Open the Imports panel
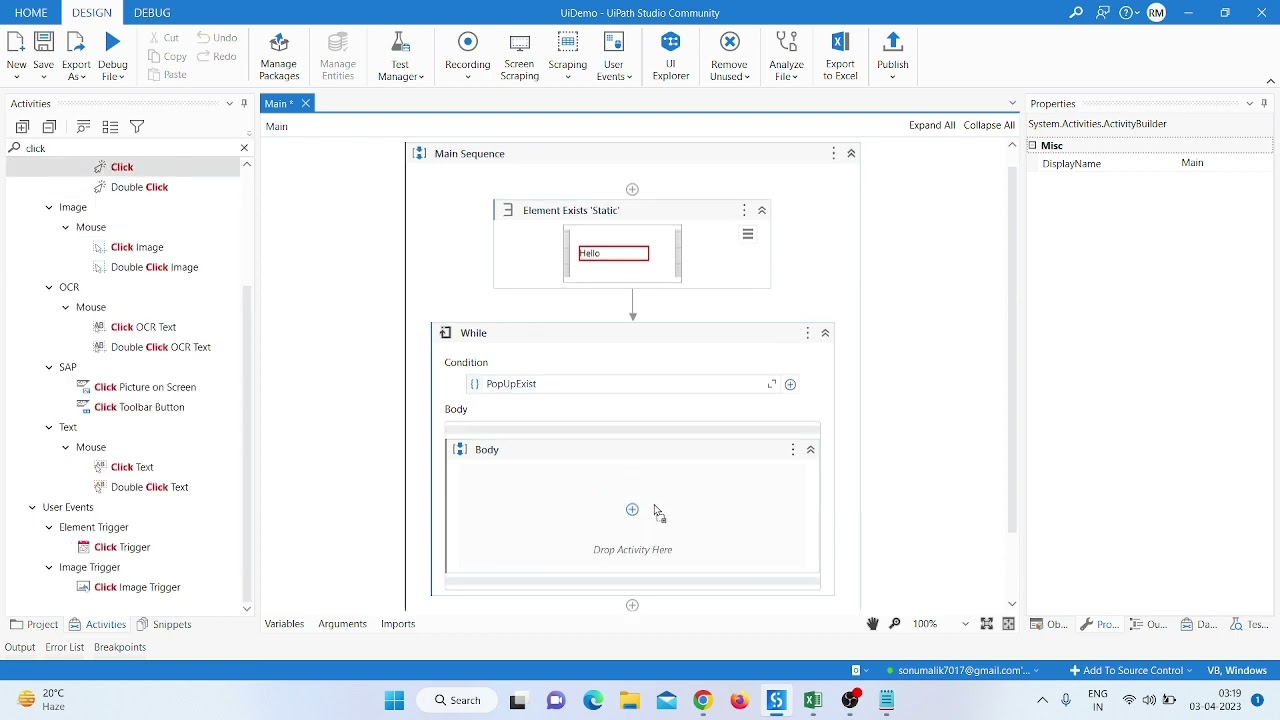The height and width of the screenshot is (720, 1280). coord(398,624)
